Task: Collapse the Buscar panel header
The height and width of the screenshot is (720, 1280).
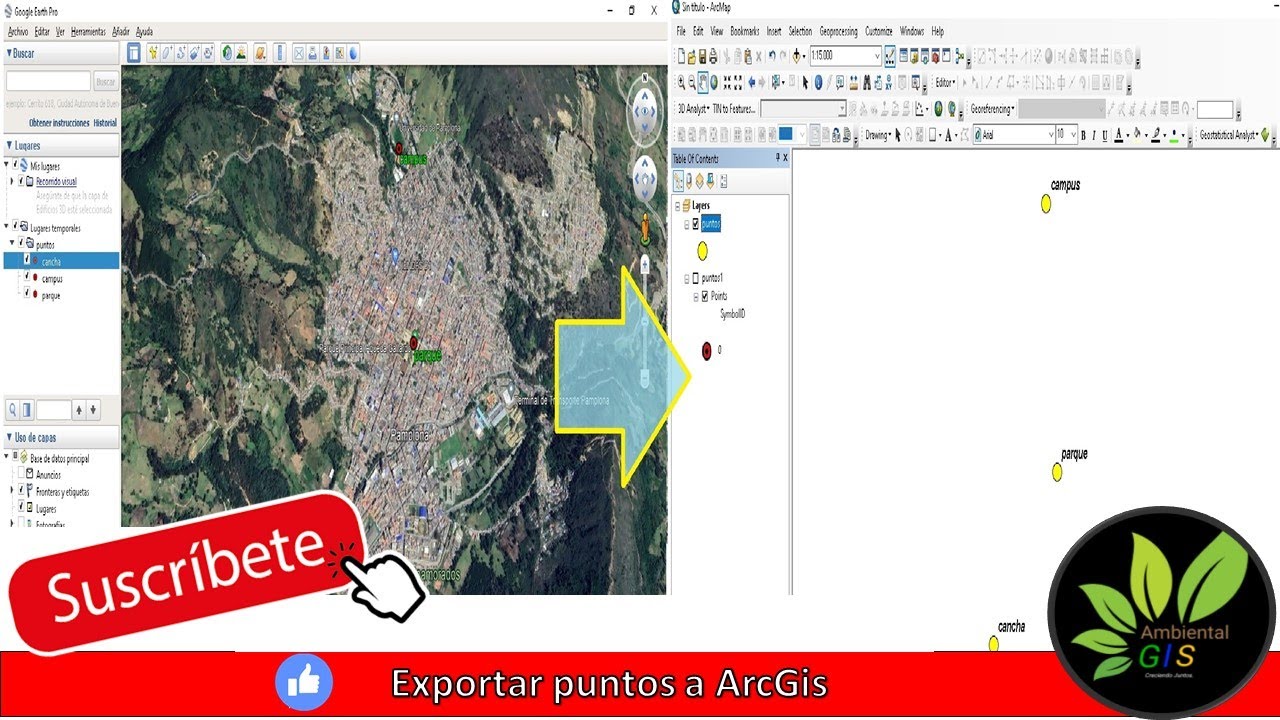Action: [60, 53]
